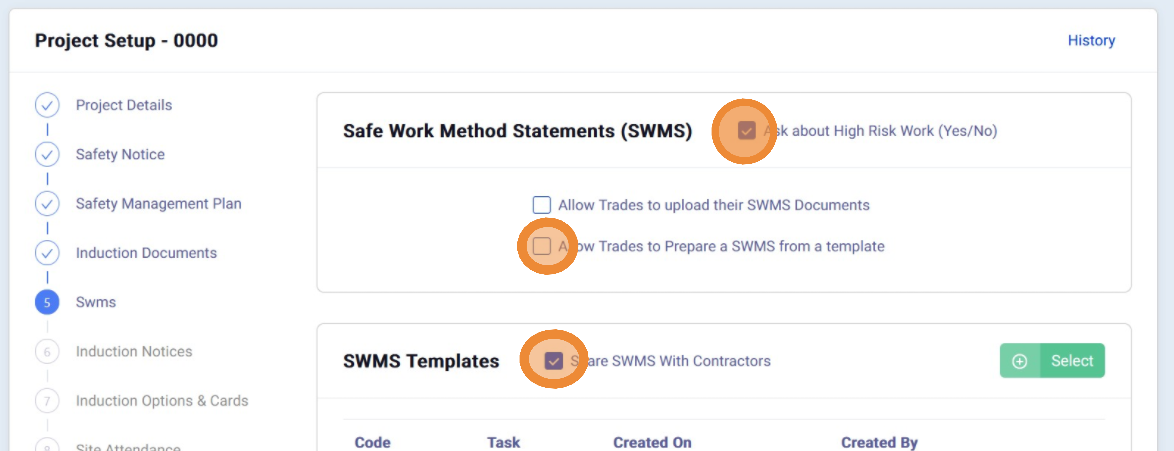Enable Allow Trades to upload SWMS Documents
This screenshot has width=1174, height=451.
pos(542,205)
